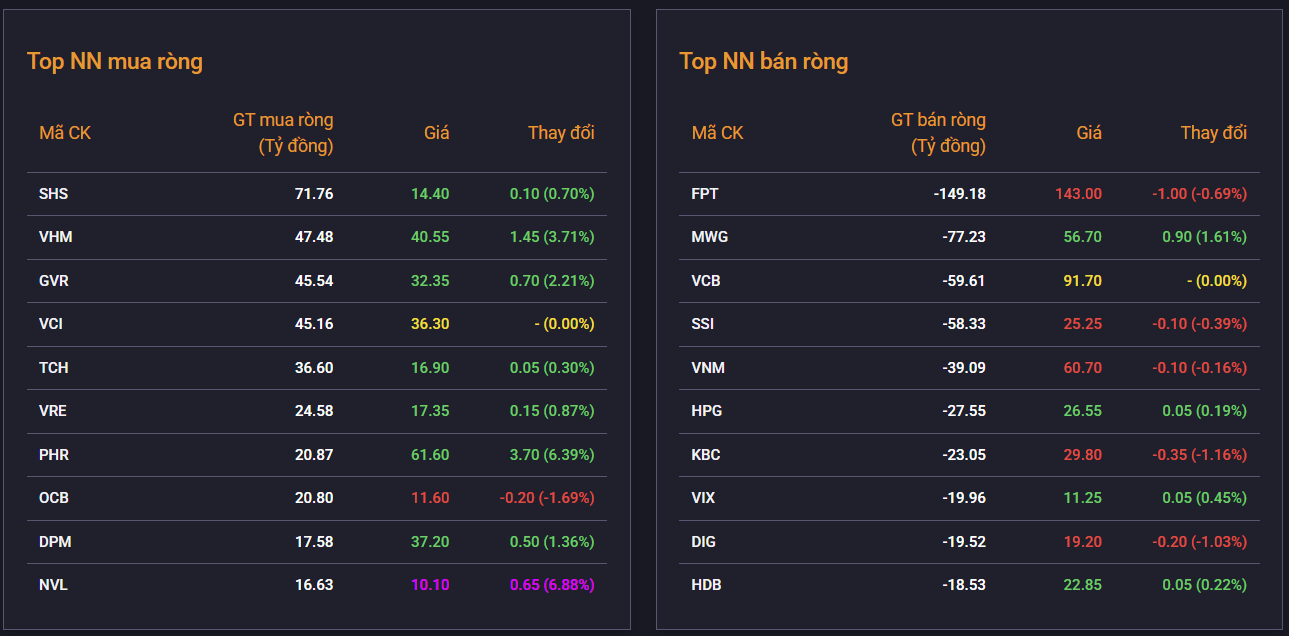
Task: Click the VCI stock symbol
Action: 51,324
